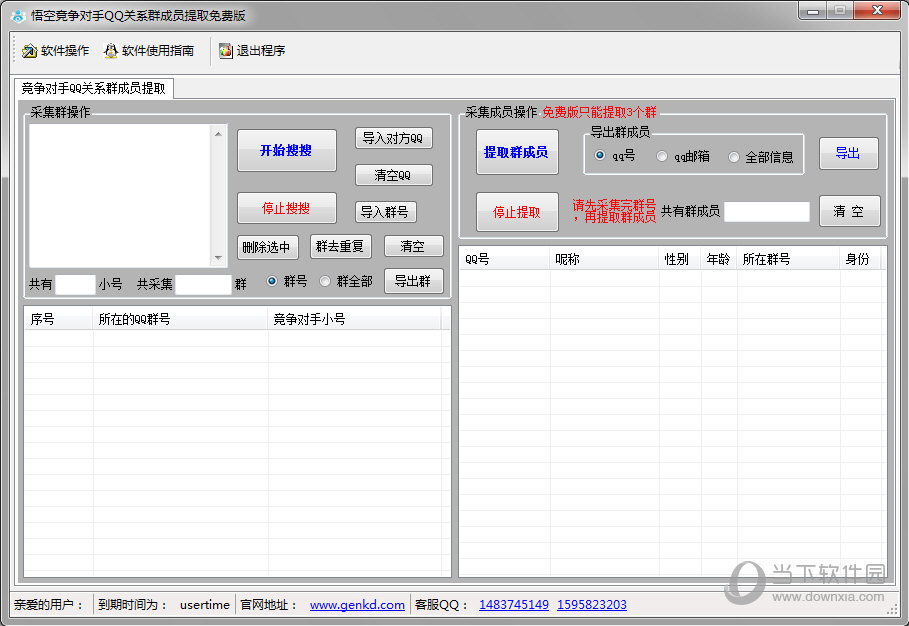
Task: Click the 退出程序 exit icon
Action: [226, 51]
